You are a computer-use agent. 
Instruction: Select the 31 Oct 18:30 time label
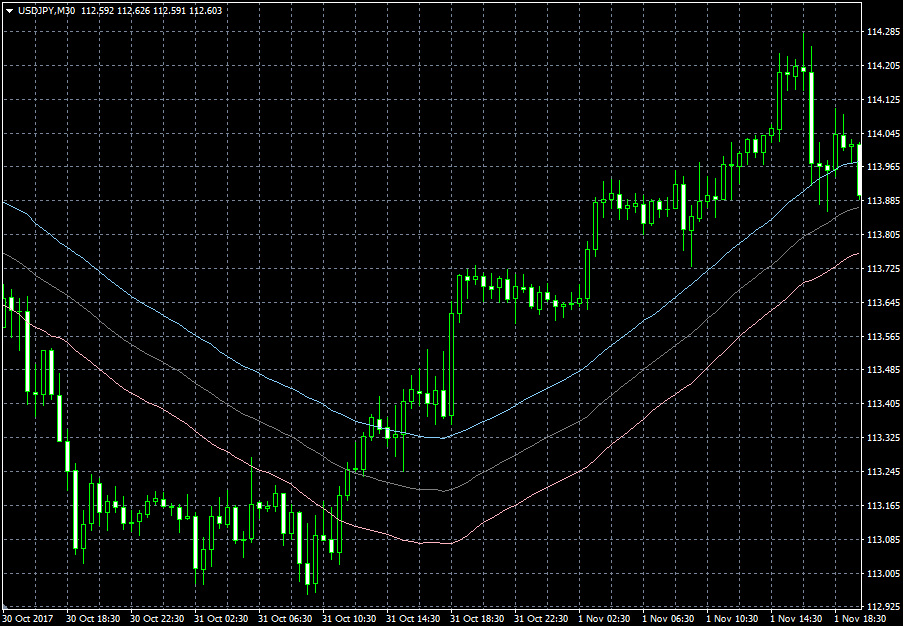click(477, 618)
